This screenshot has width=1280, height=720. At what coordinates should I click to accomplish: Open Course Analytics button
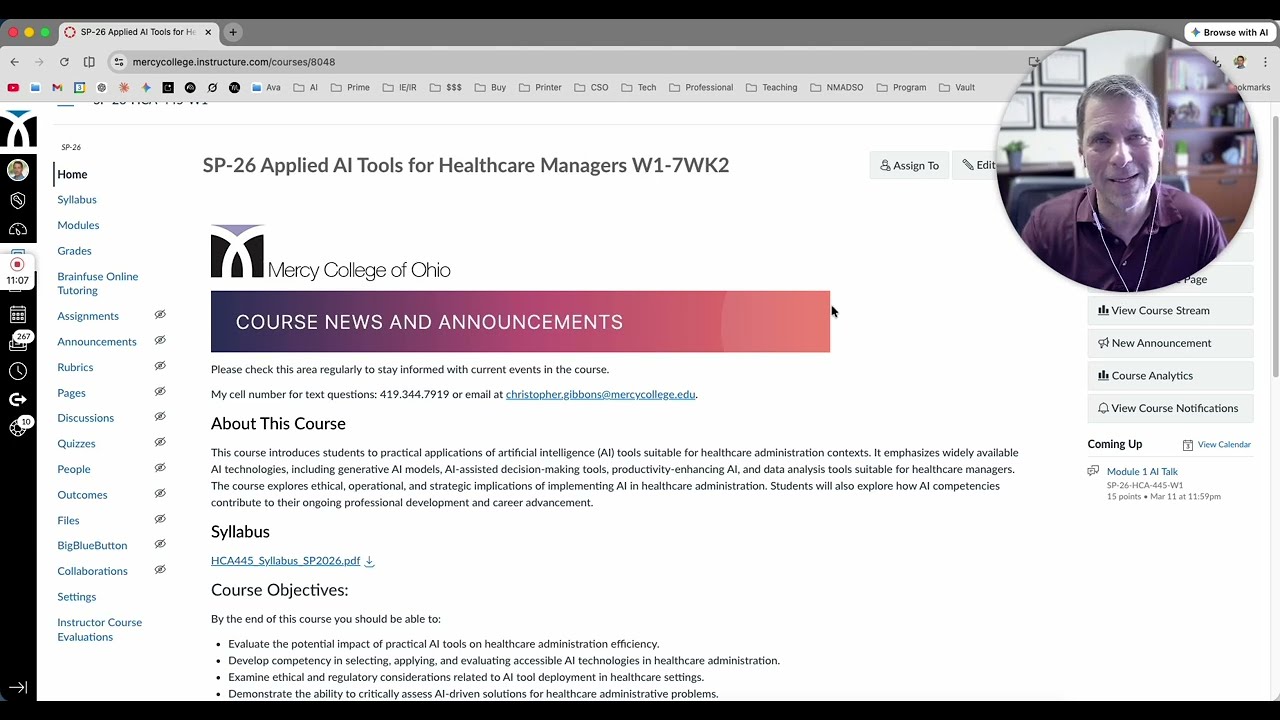tap(1170, 376)
